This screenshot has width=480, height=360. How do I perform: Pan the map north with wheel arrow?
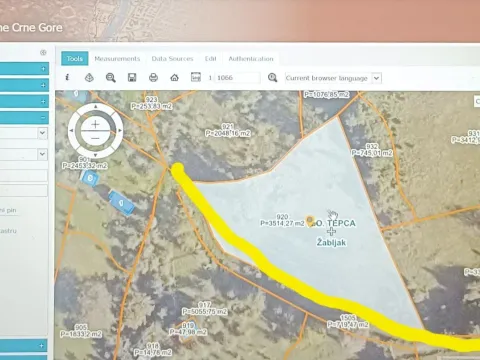(96, 107)
